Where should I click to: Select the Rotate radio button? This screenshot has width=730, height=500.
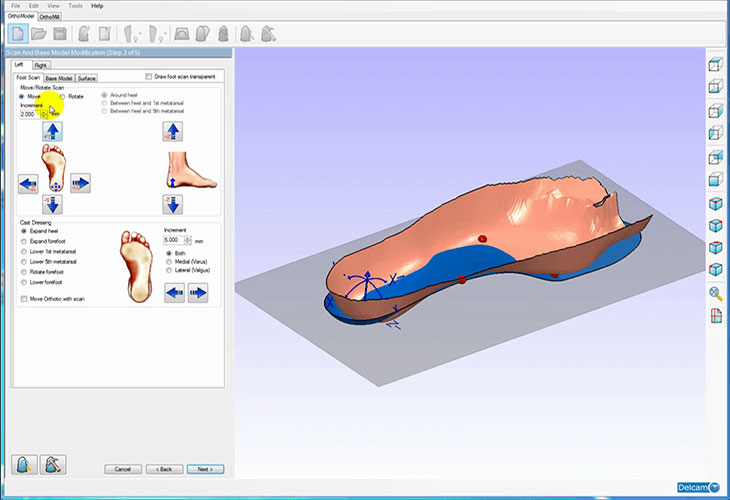pyautogui.click(x=62, y=96)
